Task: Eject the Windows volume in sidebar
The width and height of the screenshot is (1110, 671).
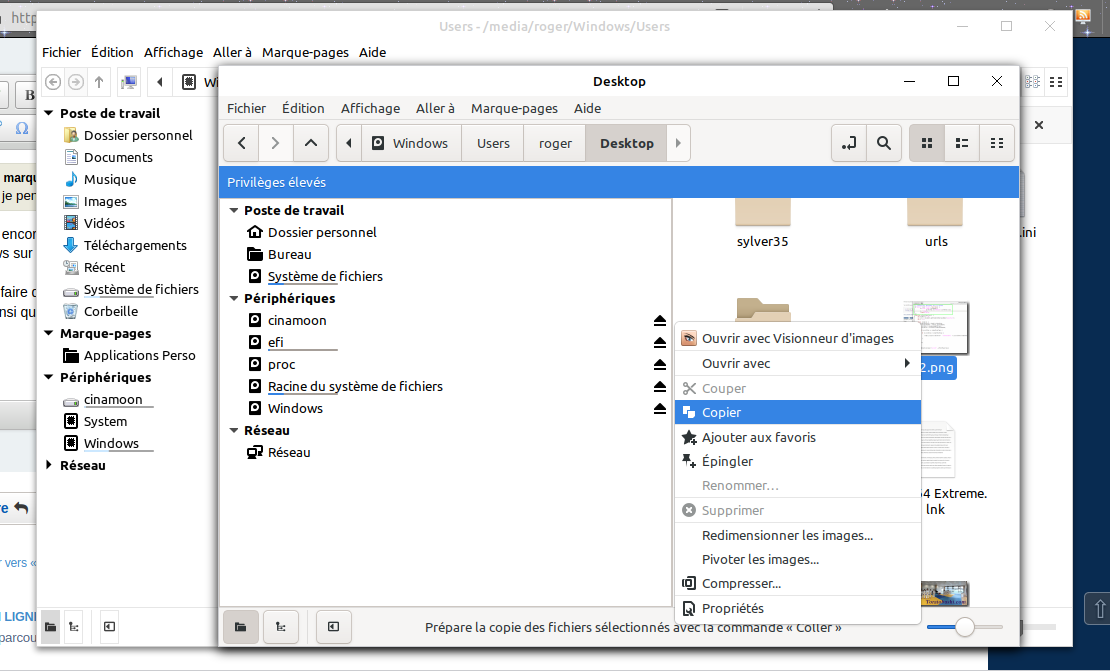Action: click(x=659, y=409)
